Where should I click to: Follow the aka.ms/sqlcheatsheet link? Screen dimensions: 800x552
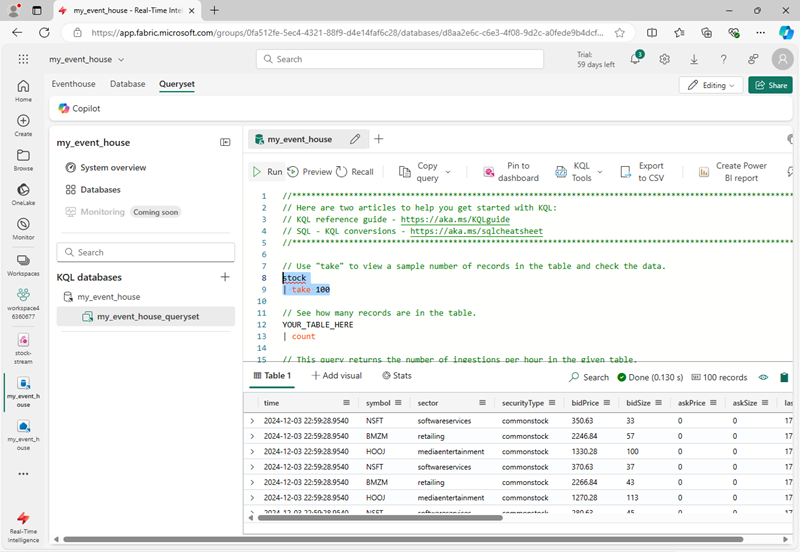(477, 231)
